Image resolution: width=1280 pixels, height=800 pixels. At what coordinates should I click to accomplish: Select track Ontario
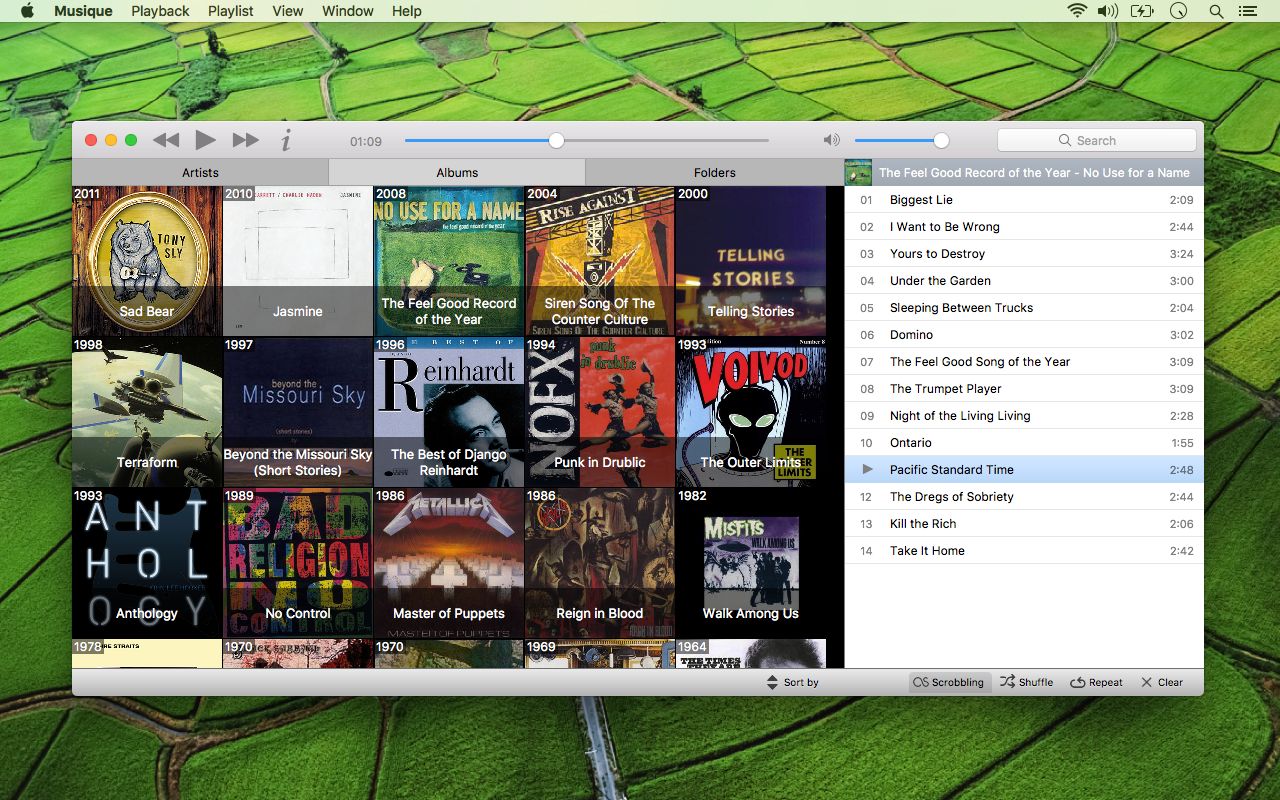click(1024, 442)
